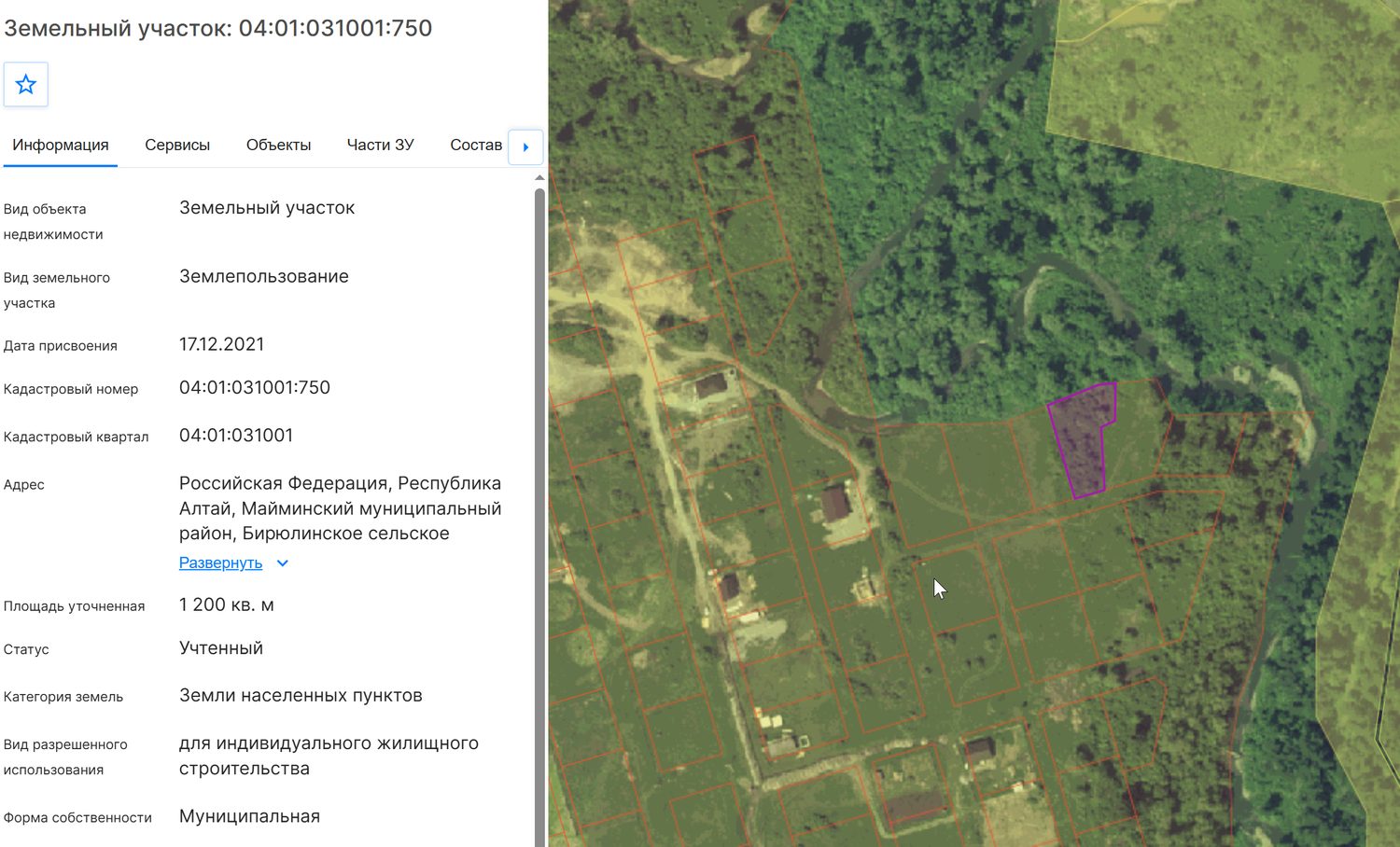The width and height of the screenshot is (1400, 847).
Task: Select the Объекты tab
Action: coord(278,146)
